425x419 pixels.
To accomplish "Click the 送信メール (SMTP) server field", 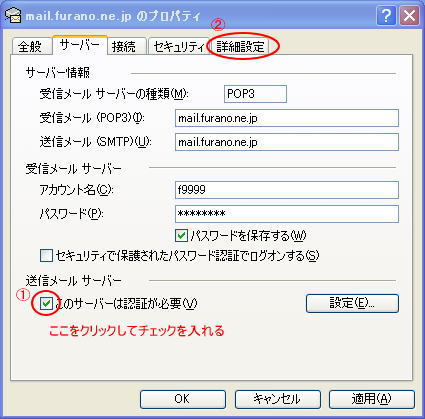I will click(287, 142).
